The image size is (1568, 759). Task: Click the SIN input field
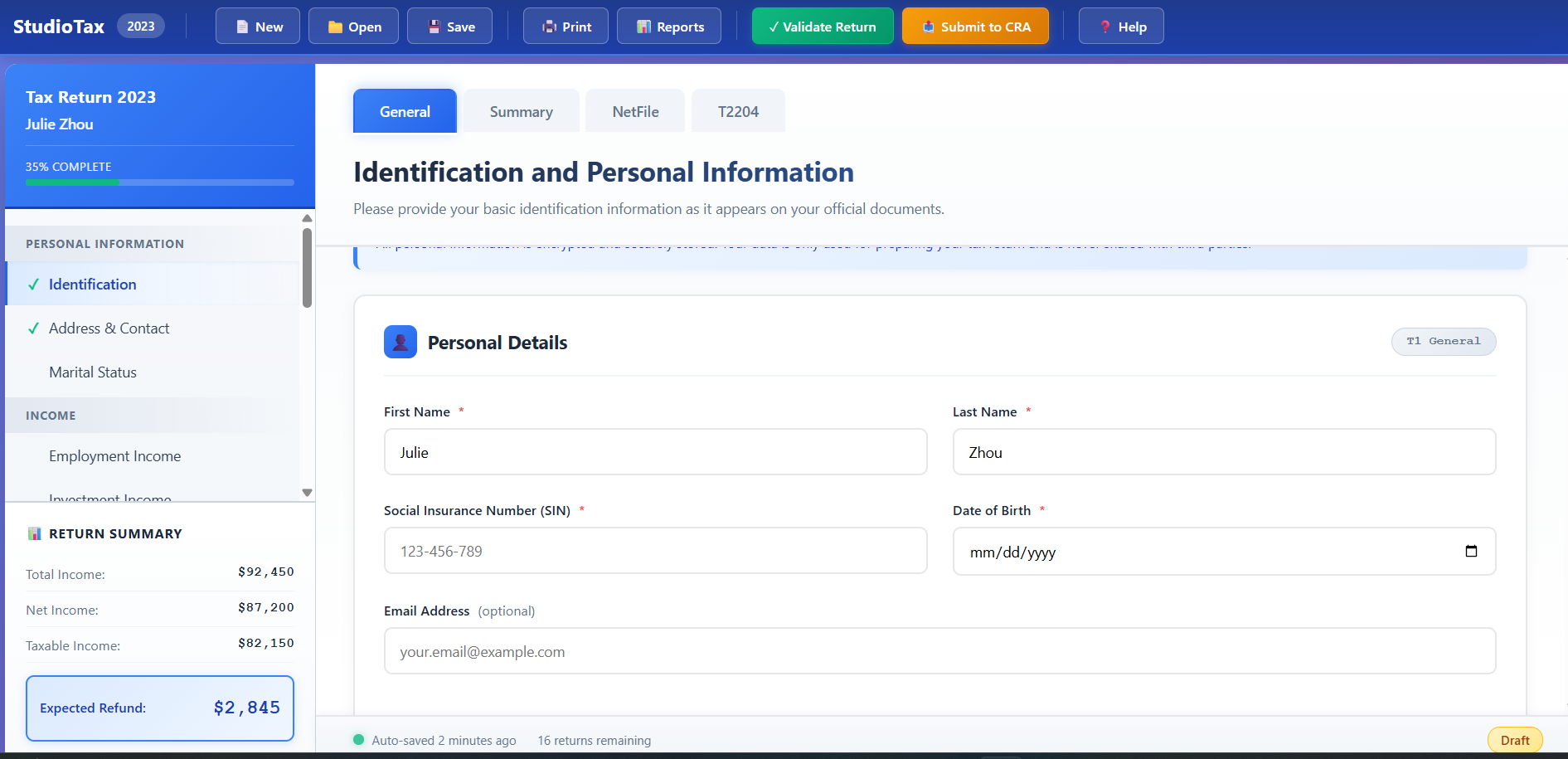655,550
